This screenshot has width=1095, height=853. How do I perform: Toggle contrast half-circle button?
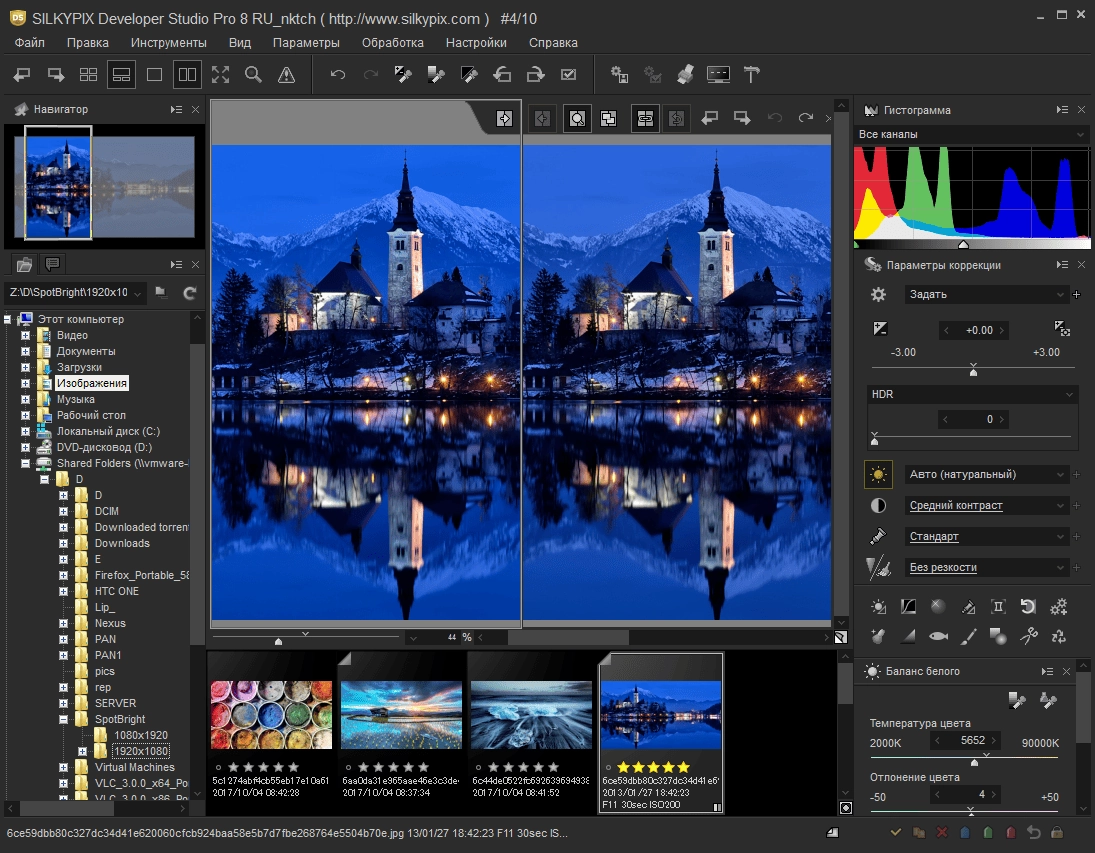pos(878,505)
